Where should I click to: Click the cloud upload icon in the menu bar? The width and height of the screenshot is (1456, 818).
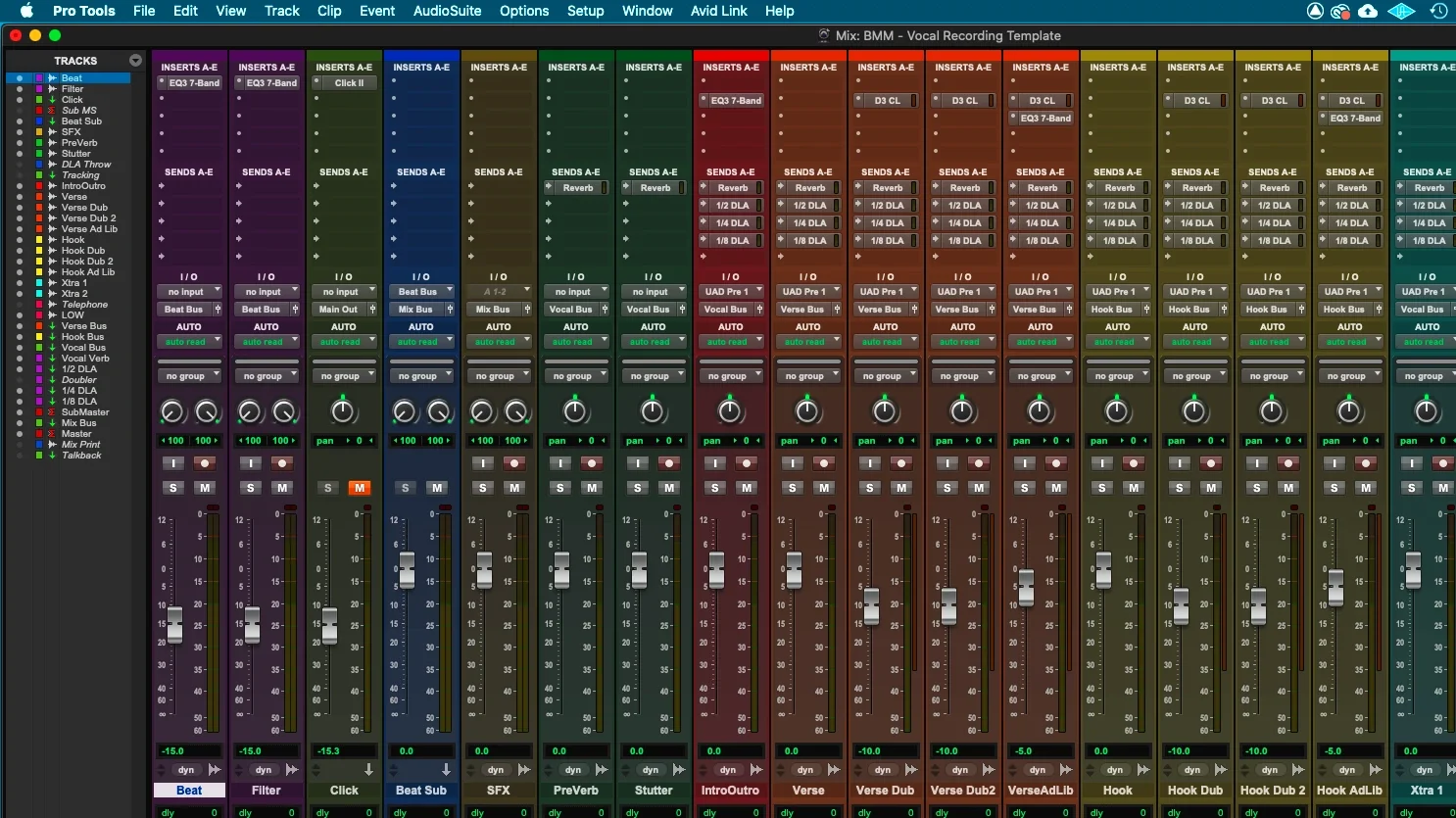tap(1368, 11)
